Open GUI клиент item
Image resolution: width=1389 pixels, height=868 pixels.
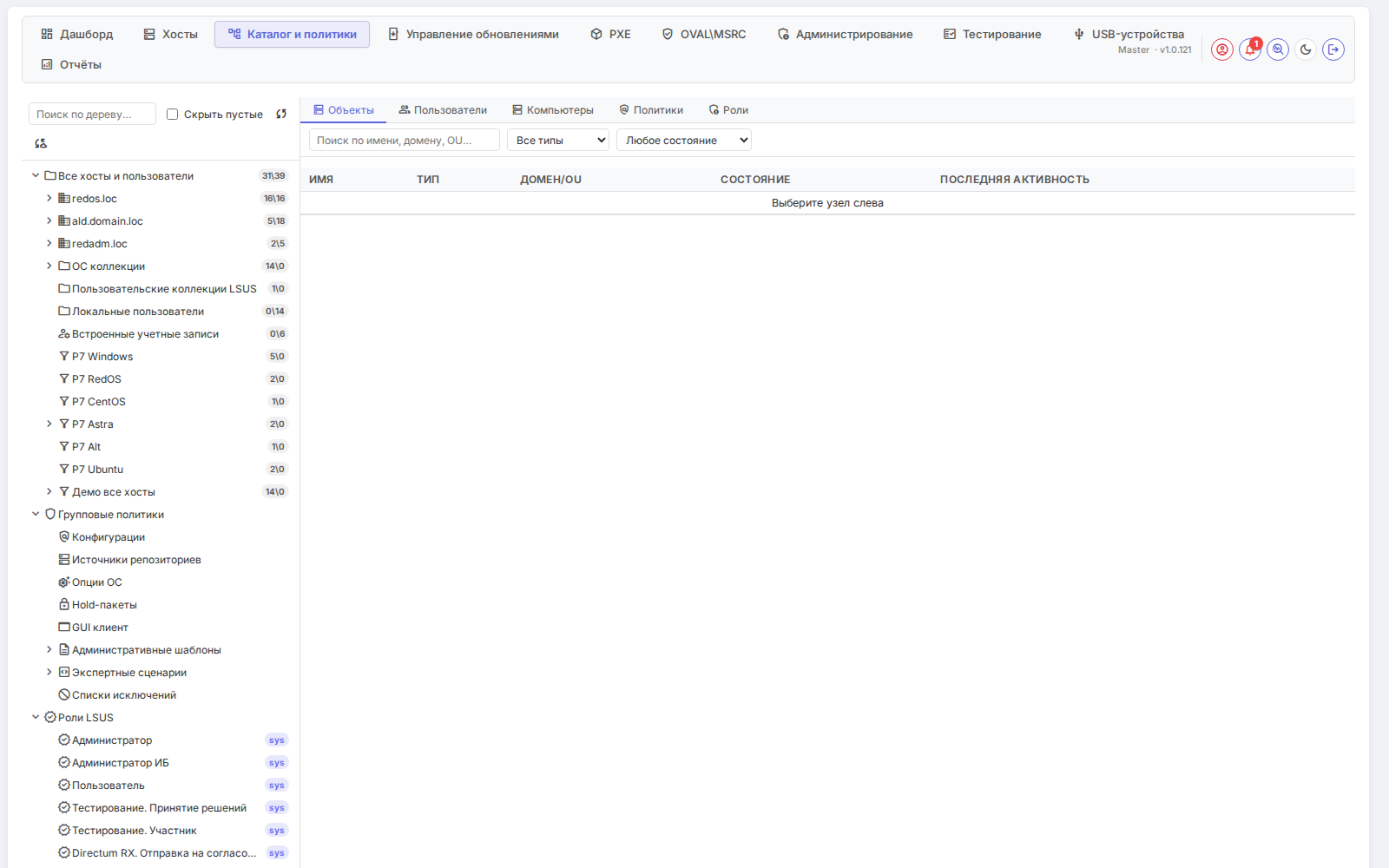coord(100,628)
